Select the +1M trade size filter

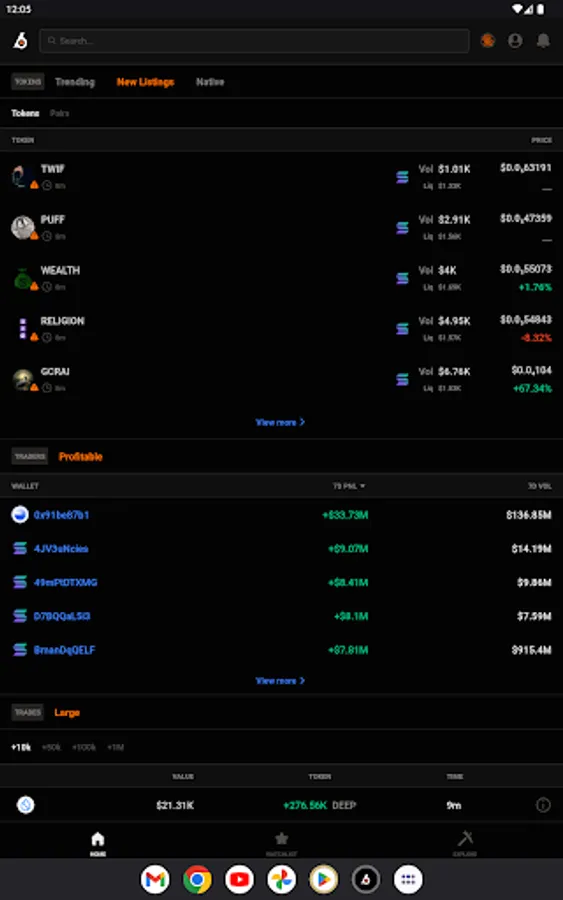click(115, 747)
